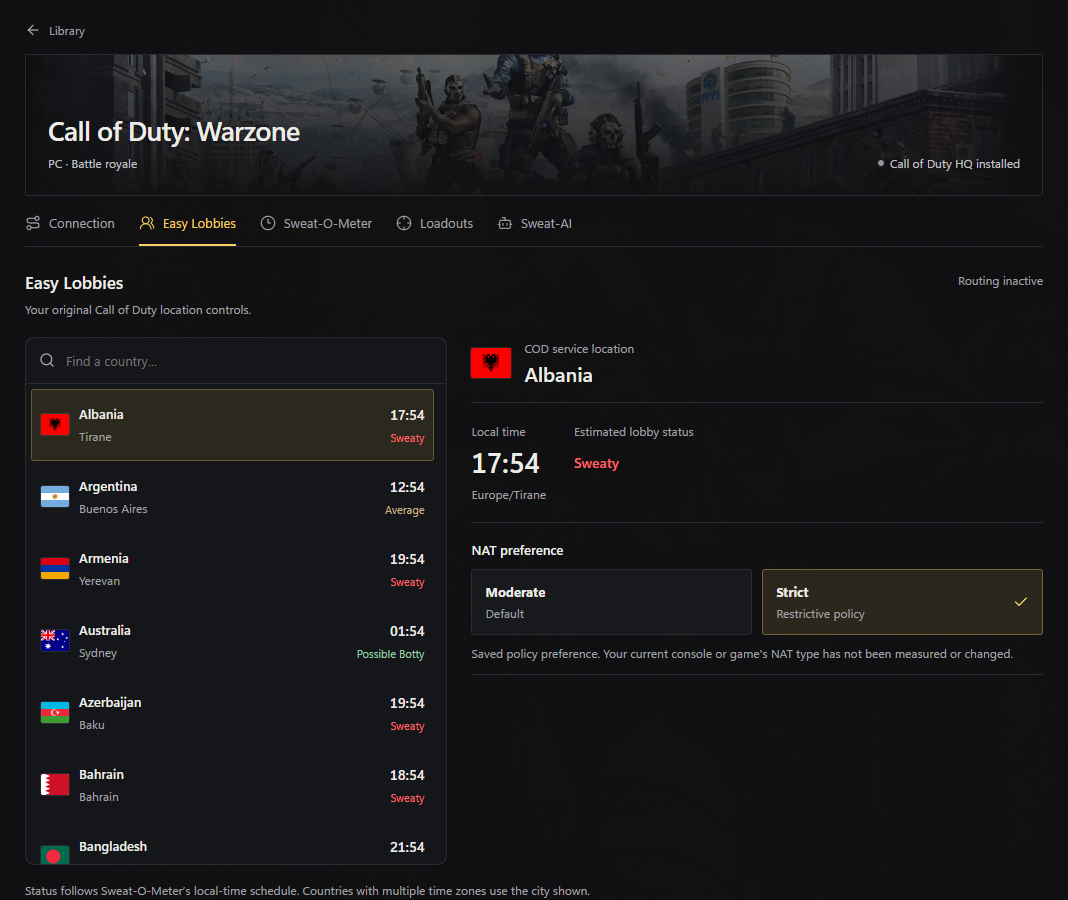
Task: Click the Azerbaijan flag icon
Action: tap(55, 713)
